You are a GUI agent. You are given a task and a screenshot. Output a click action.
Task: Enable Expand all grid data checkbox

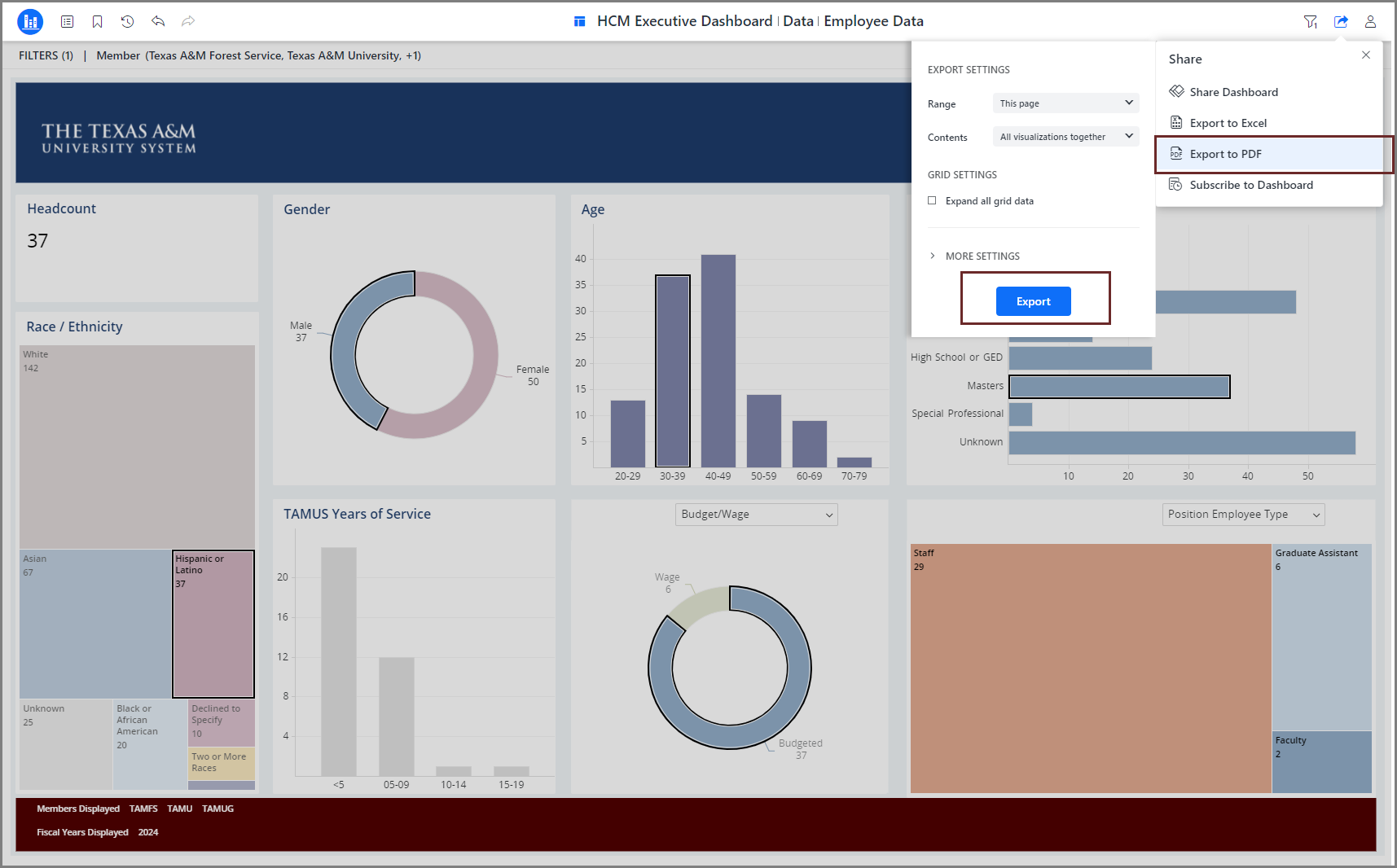(x=933, y=201)
